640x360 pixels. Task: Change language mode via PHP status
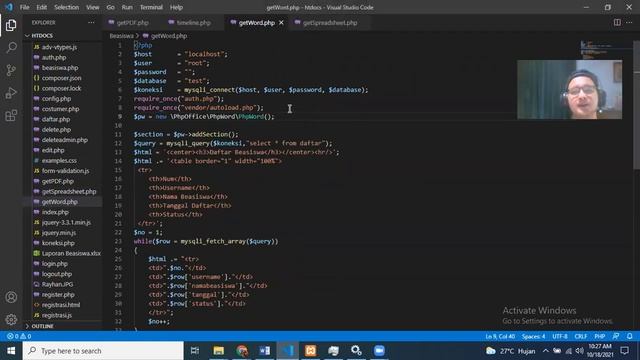pyautogui.click(x=599, y=336)
